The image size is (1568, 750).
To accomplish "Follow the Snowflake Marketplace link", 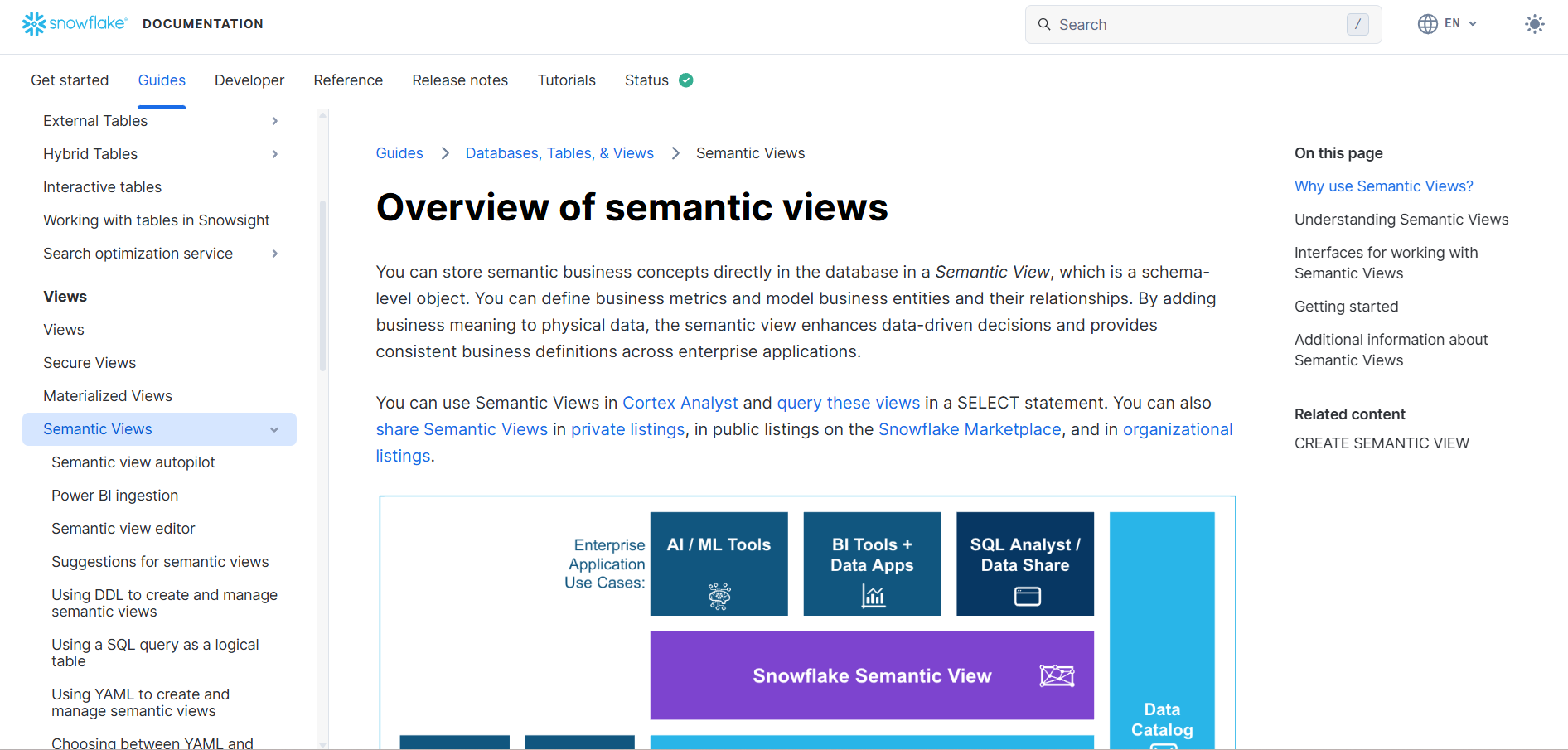I will [x=970, y=429].
